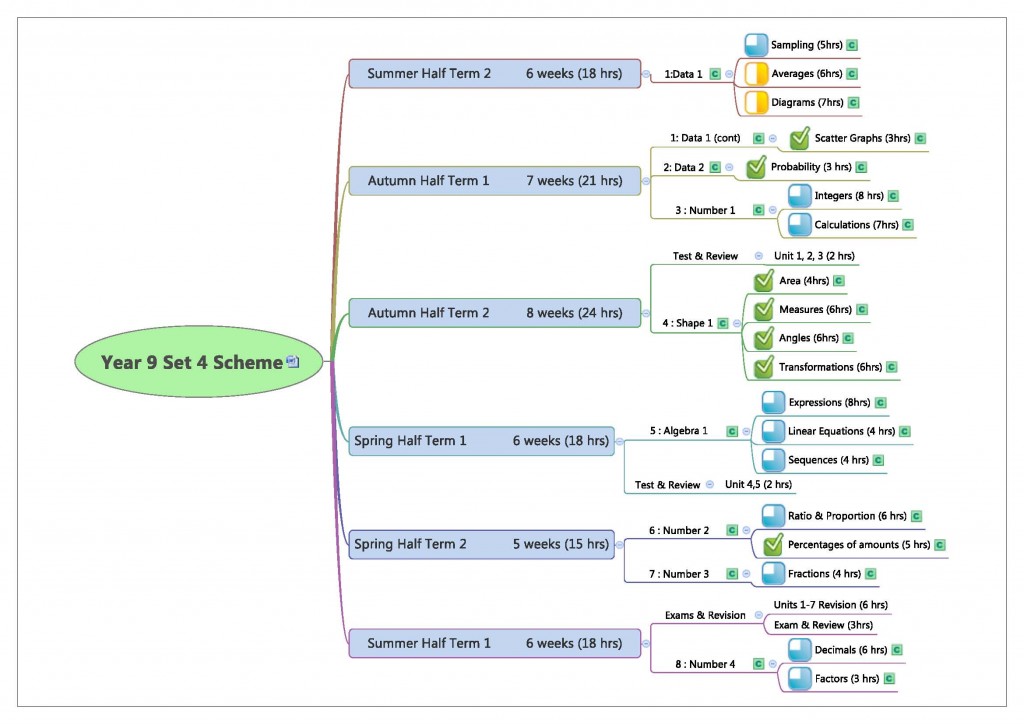Click the orange progress icon beside Averages (6hrs)

(756, 73)
